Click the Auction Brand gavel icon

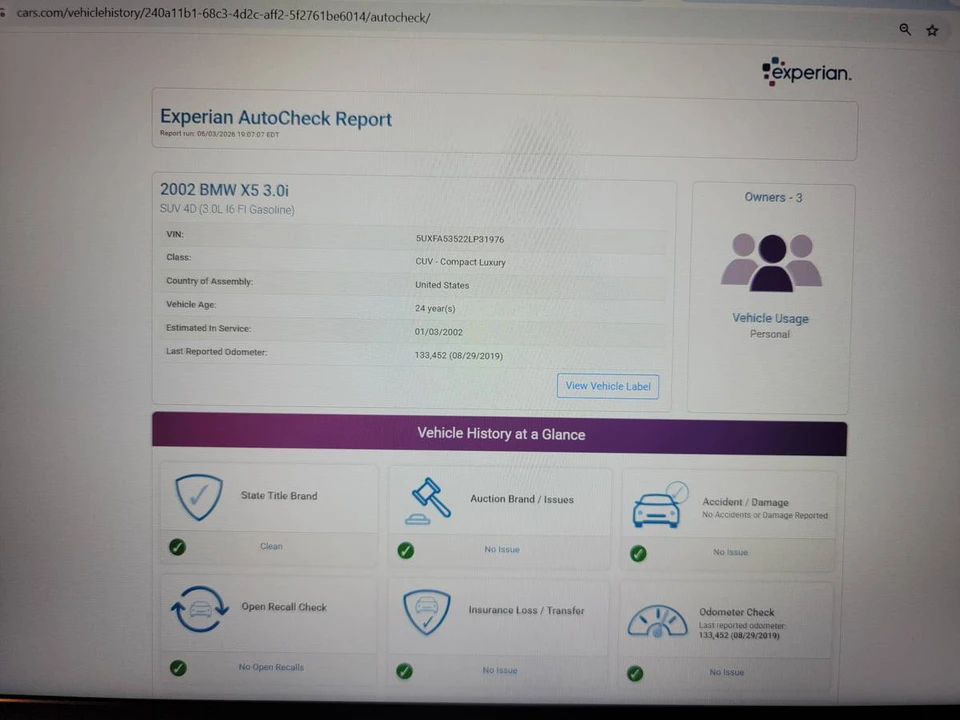click(x=428, y=501)
